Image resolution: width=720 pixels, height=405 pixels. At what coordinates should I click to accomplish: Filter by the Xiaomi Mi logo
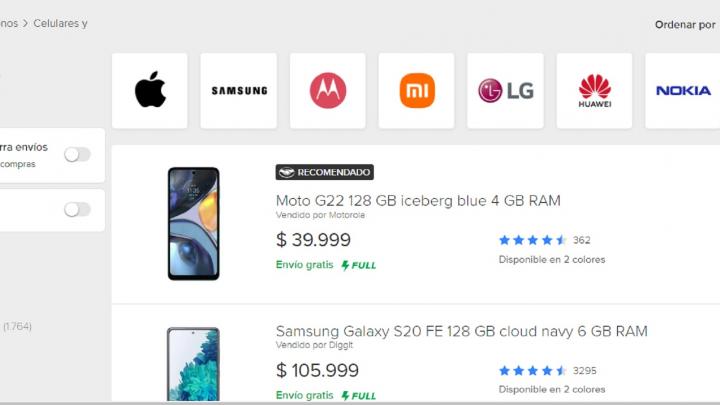416,90
